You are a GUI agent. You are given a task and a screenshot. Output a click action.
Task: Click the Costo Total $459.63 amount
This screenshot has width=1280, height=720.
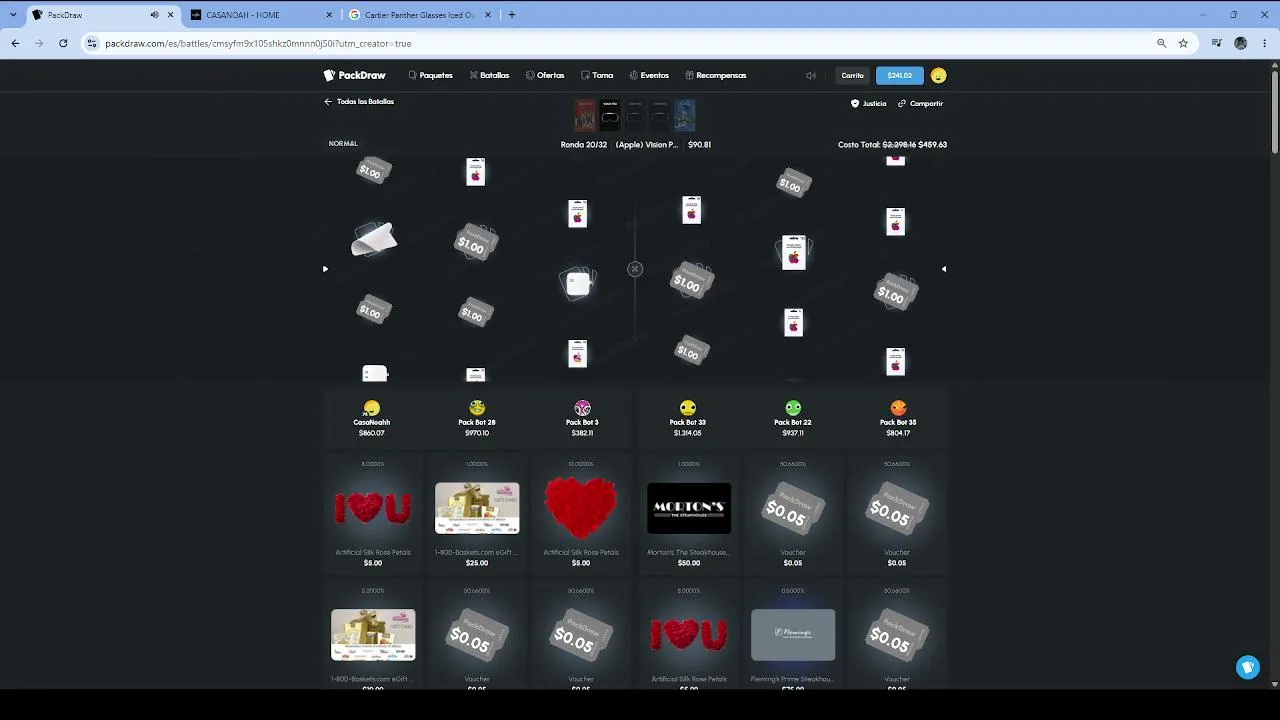coord(933,145)
